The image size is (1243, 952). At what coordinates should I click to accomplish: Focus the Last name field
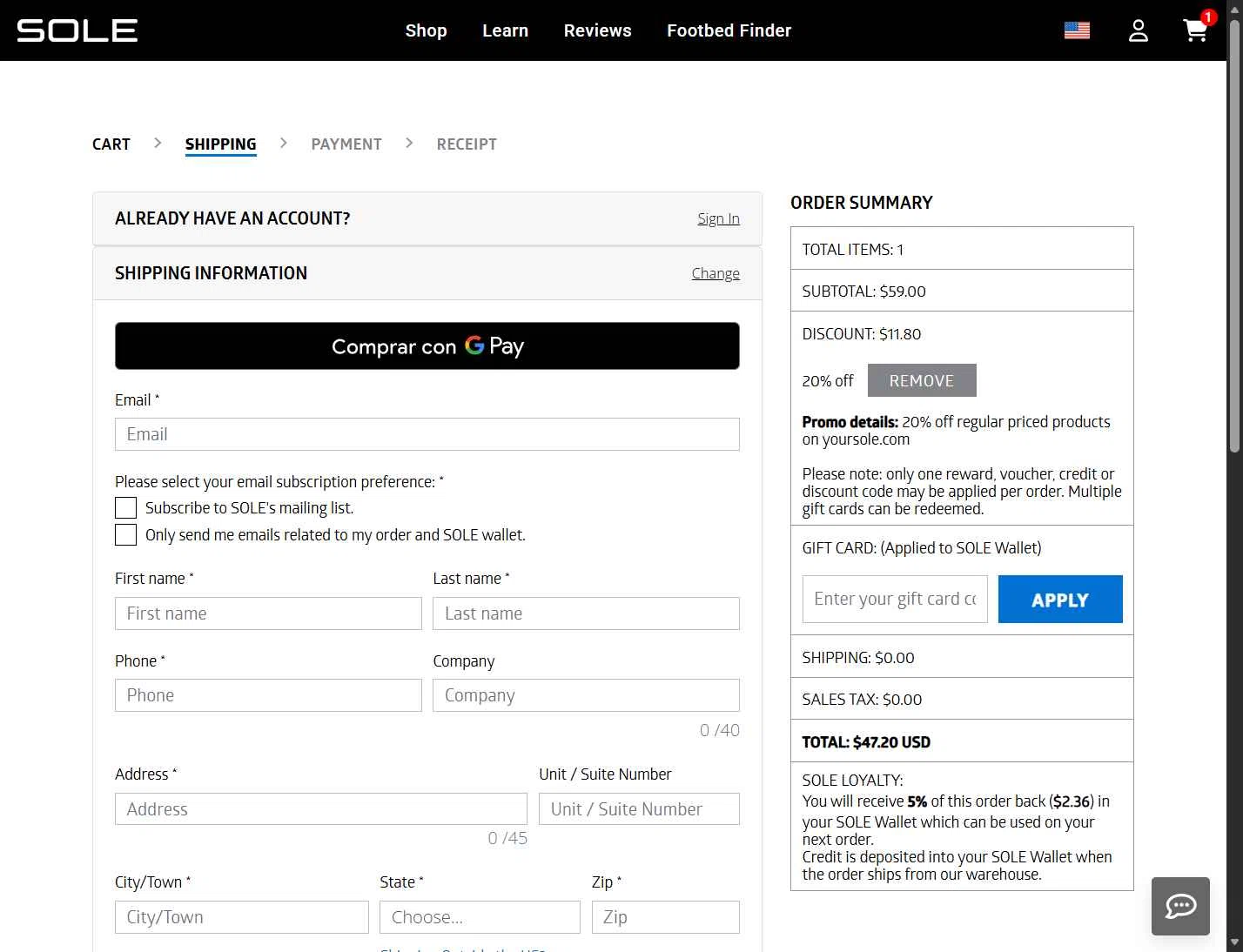[x=586, y=613]
